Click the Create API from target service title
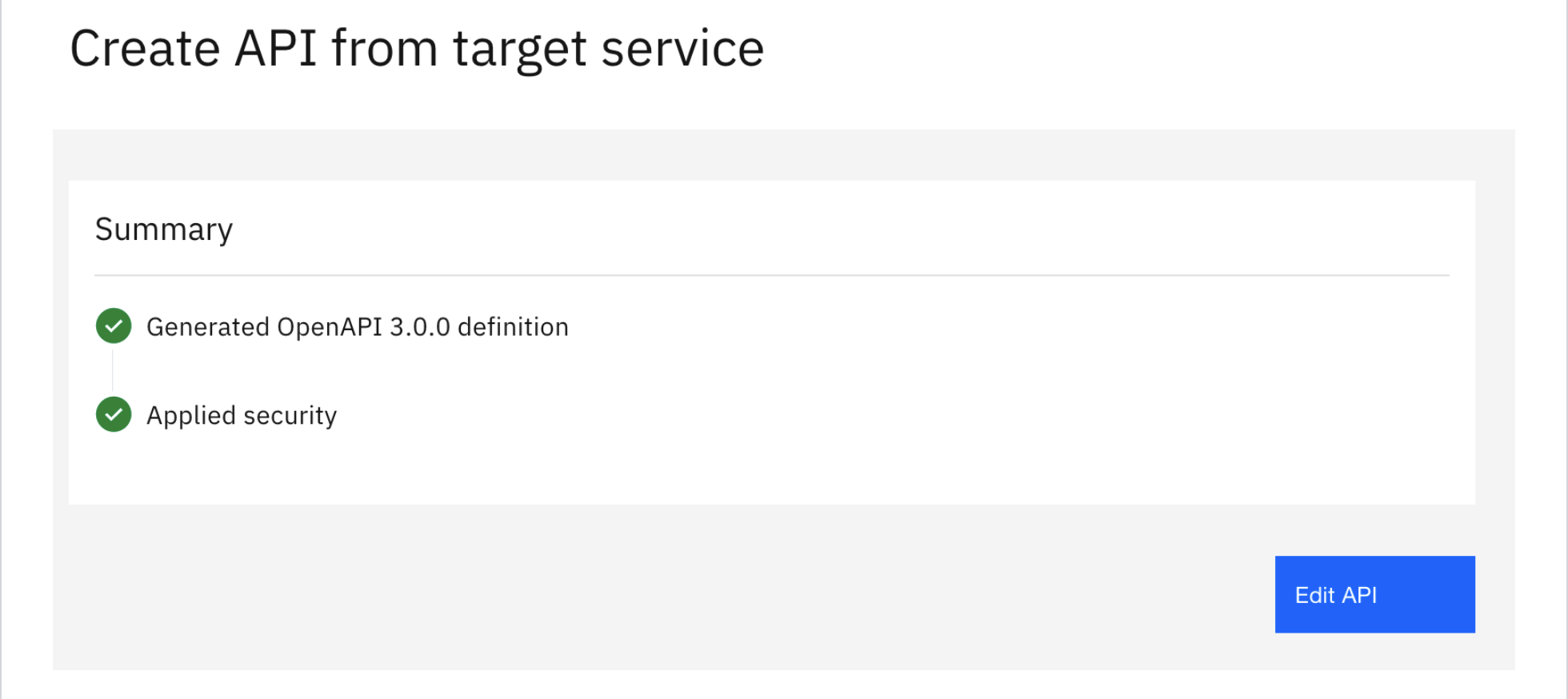 [417, 48]
